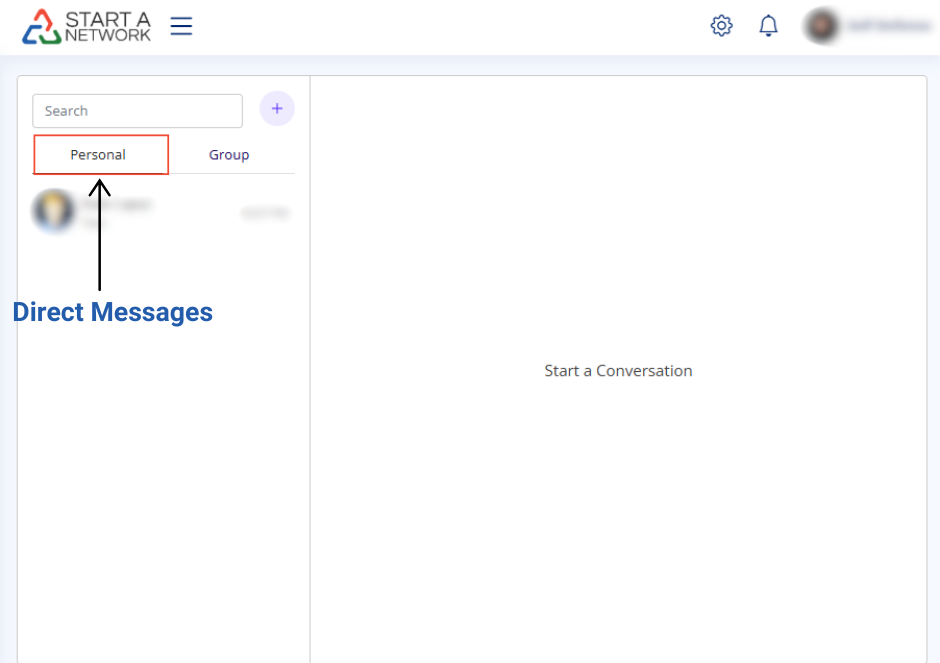This screenshot has width=940, height=663.
Task: Open the user profile avatar in header
Action: (x=821, y=26)
